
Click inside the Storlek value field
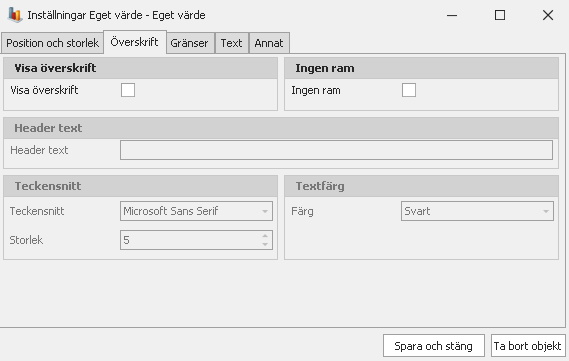[x=191, y=240]
